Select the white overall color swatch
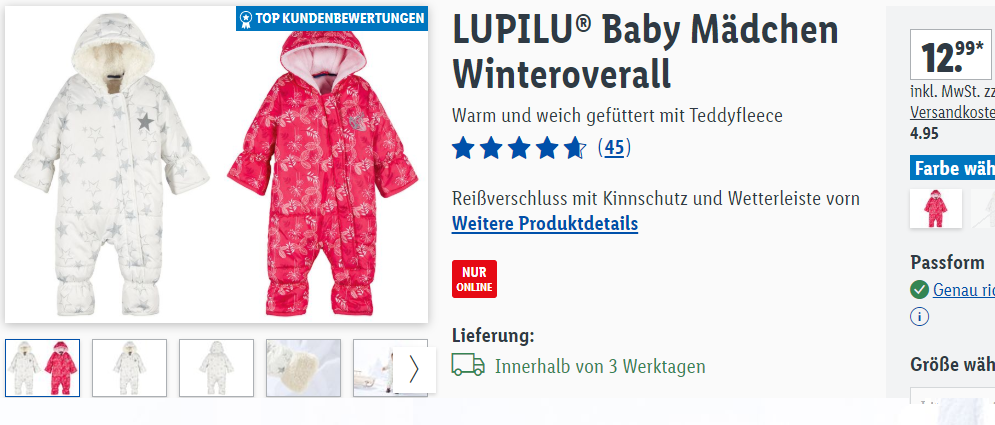Viewport: 995px width, 425px height. (x=982, y=208)
